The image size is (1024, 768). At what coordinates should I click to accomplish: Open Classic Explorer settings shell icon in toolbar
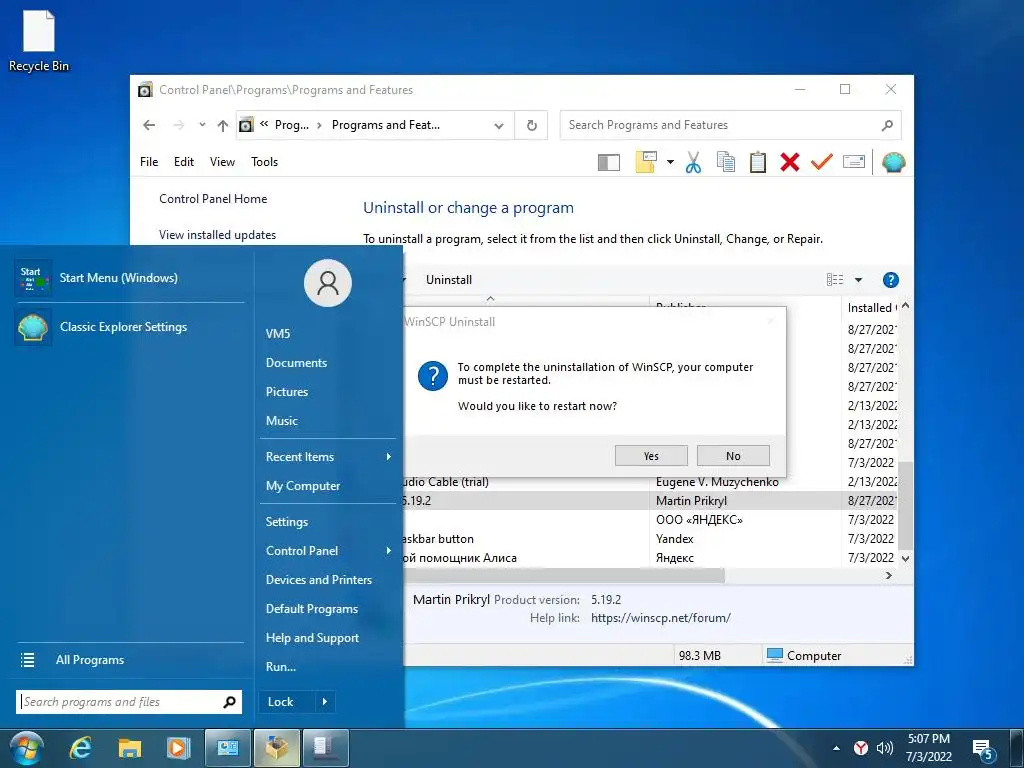click(893, 162)
